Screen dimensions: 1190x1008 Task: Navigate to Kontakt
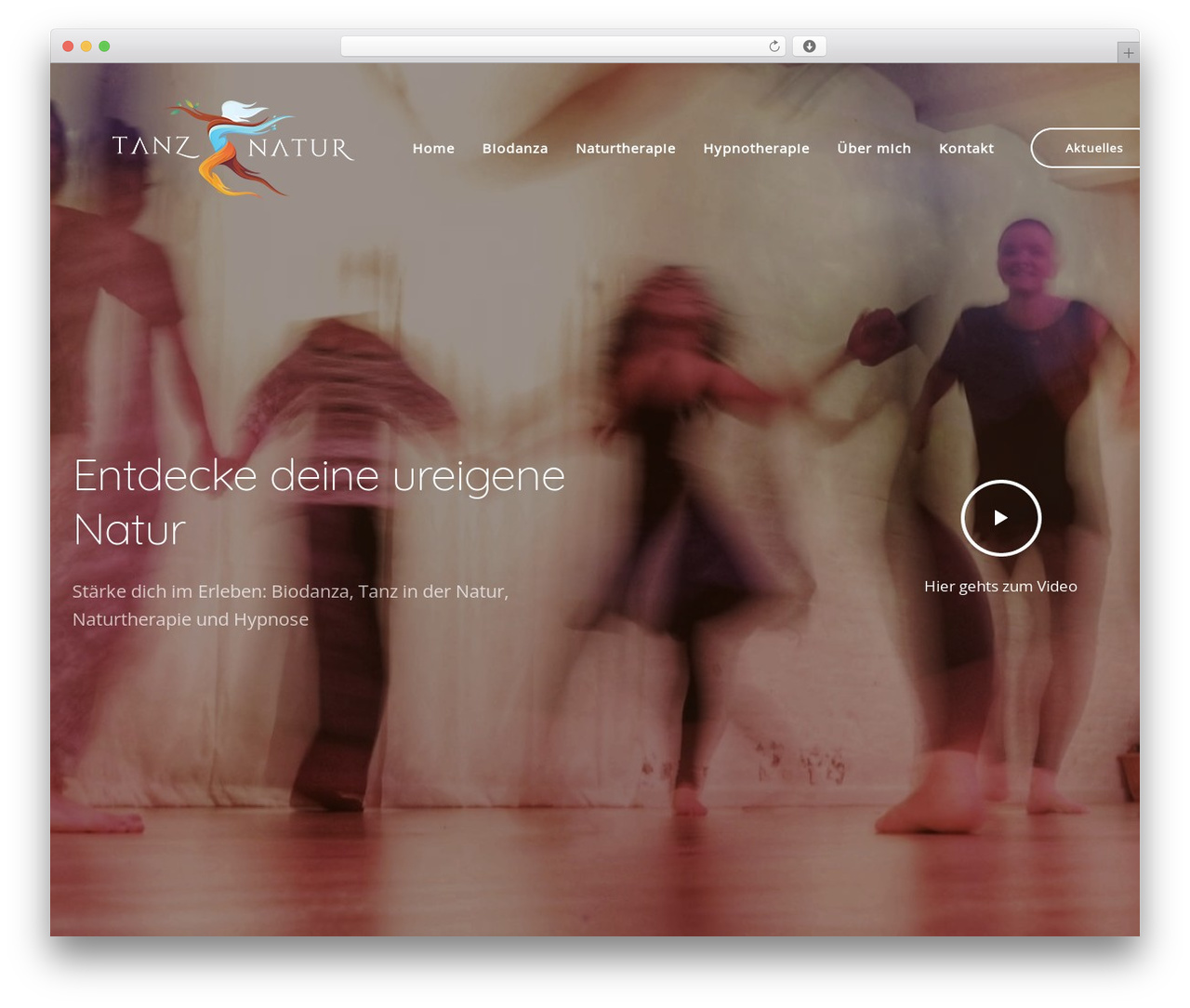966,148
